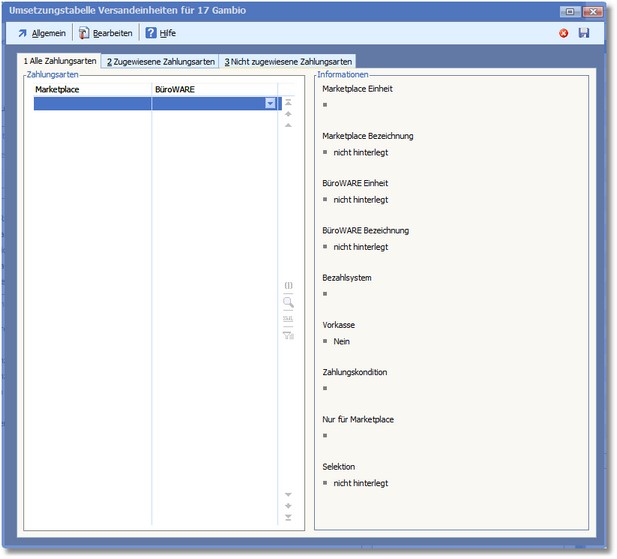Click the Marketplace column header

[92, 89]
